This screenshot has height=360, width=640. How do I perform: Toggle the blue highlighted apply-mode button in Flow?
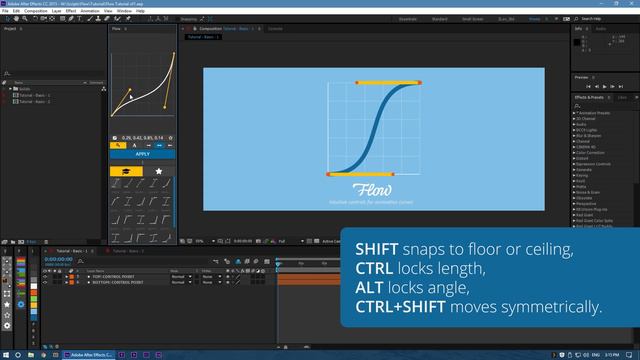[159, 145]
